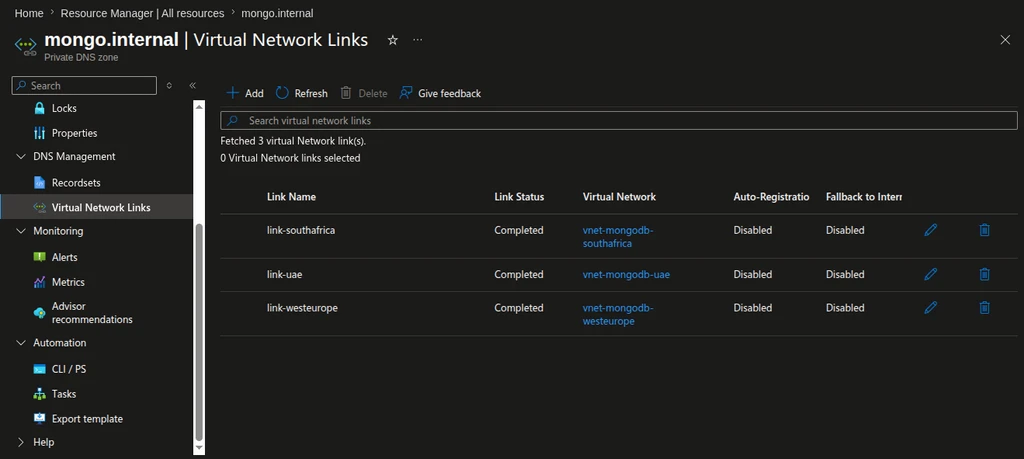Click '0 Virtual Network links selected' text
Viewport: 1024px width, 459px height.
tap(290, 158)
